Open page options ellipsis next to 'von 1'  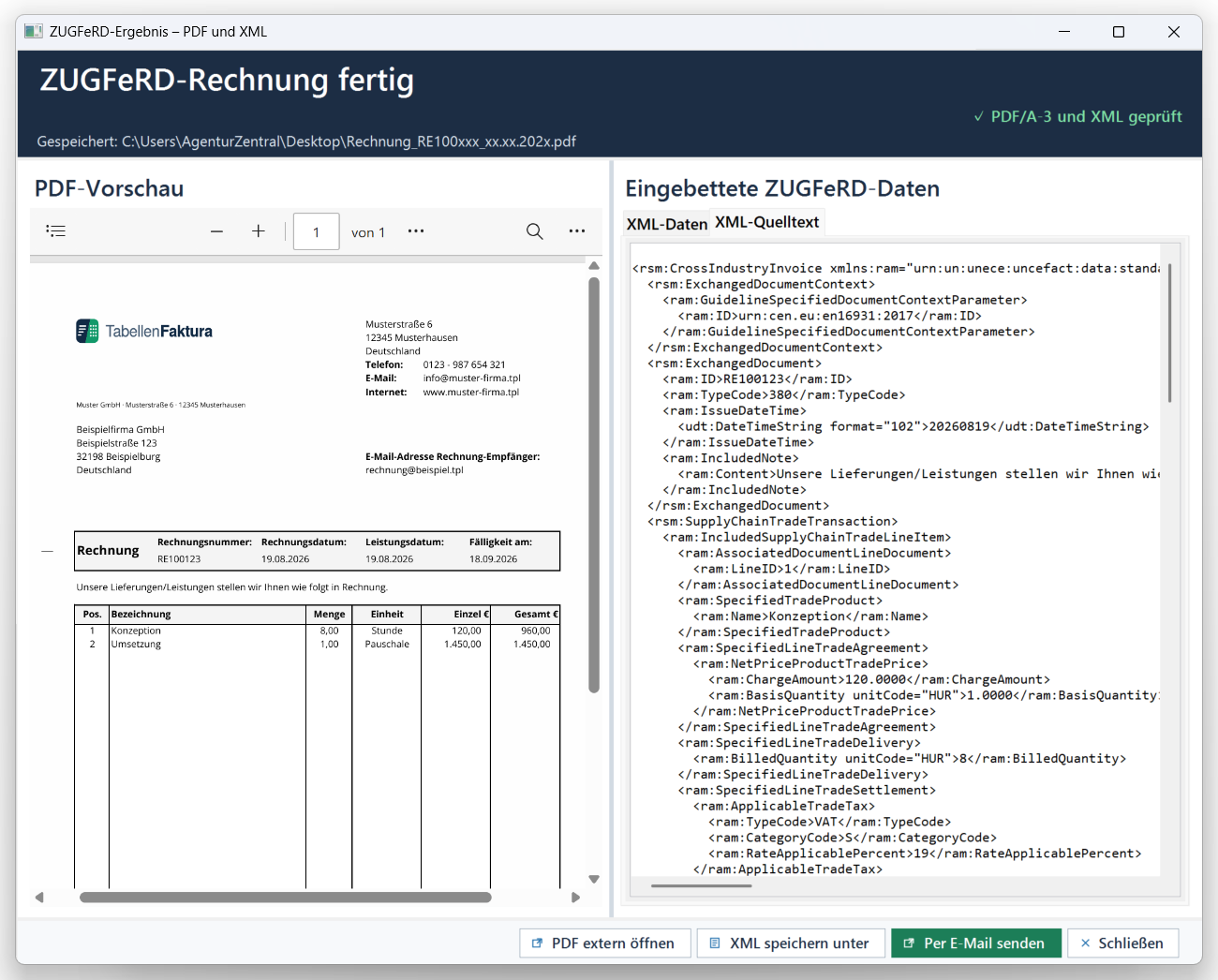click(416, 230)
